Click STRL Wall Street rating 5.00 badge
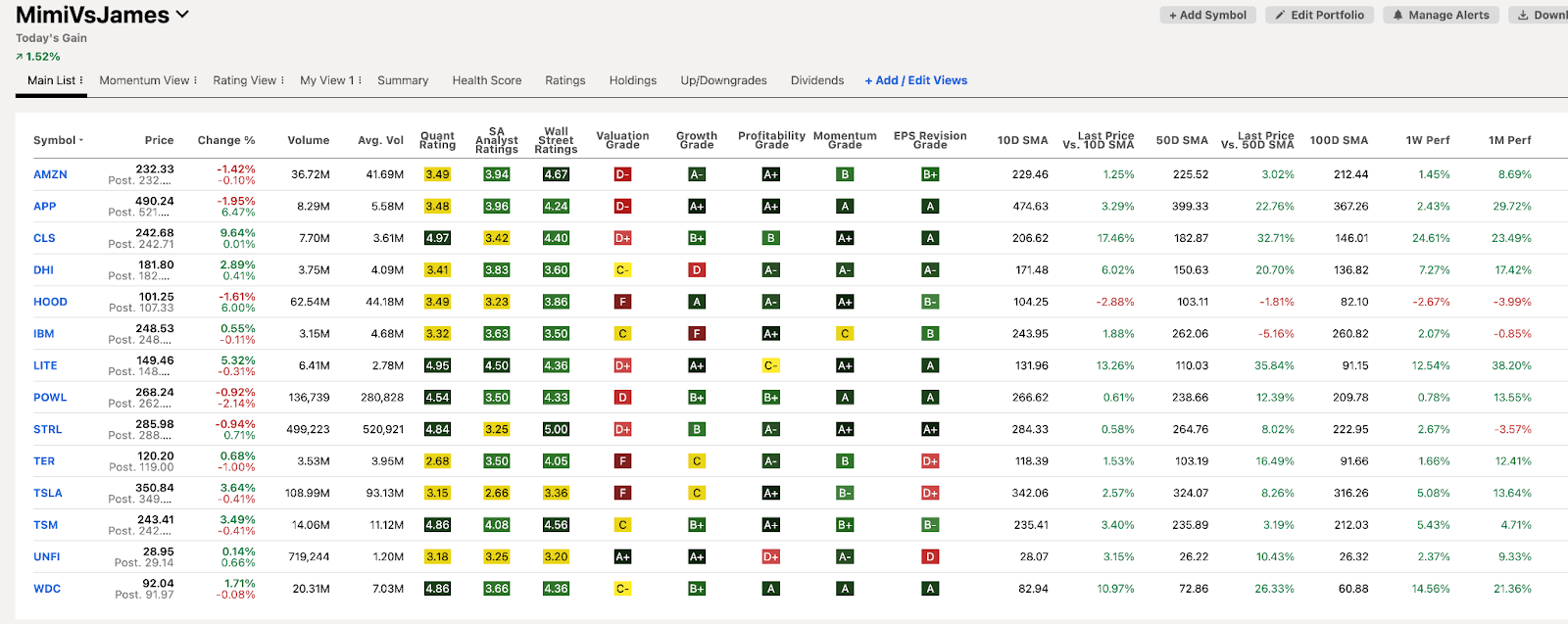1568x624 pixels. pyautogui.click(x=556, y=429)
